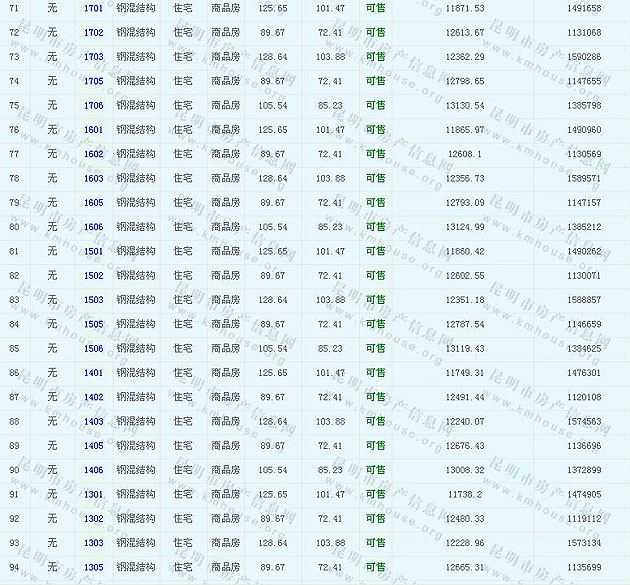Click room number 1702
Image resolution: width=630 pixels, height=585 pixels.
pos(93,32)
